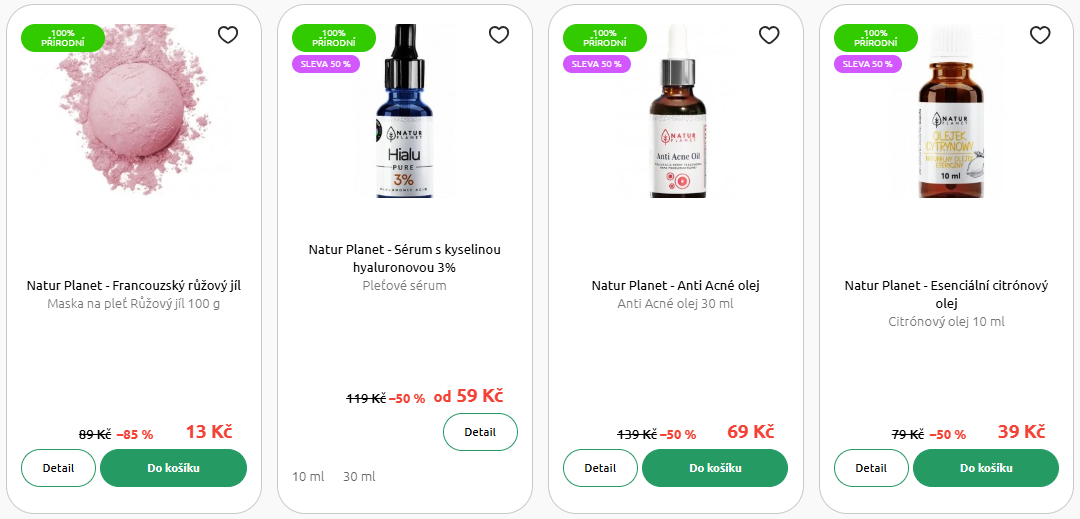Image resolution: width=1080 pixels, height=519 pixels.
Task: Open Detail for citrónový olej
Action: [871, 468]
